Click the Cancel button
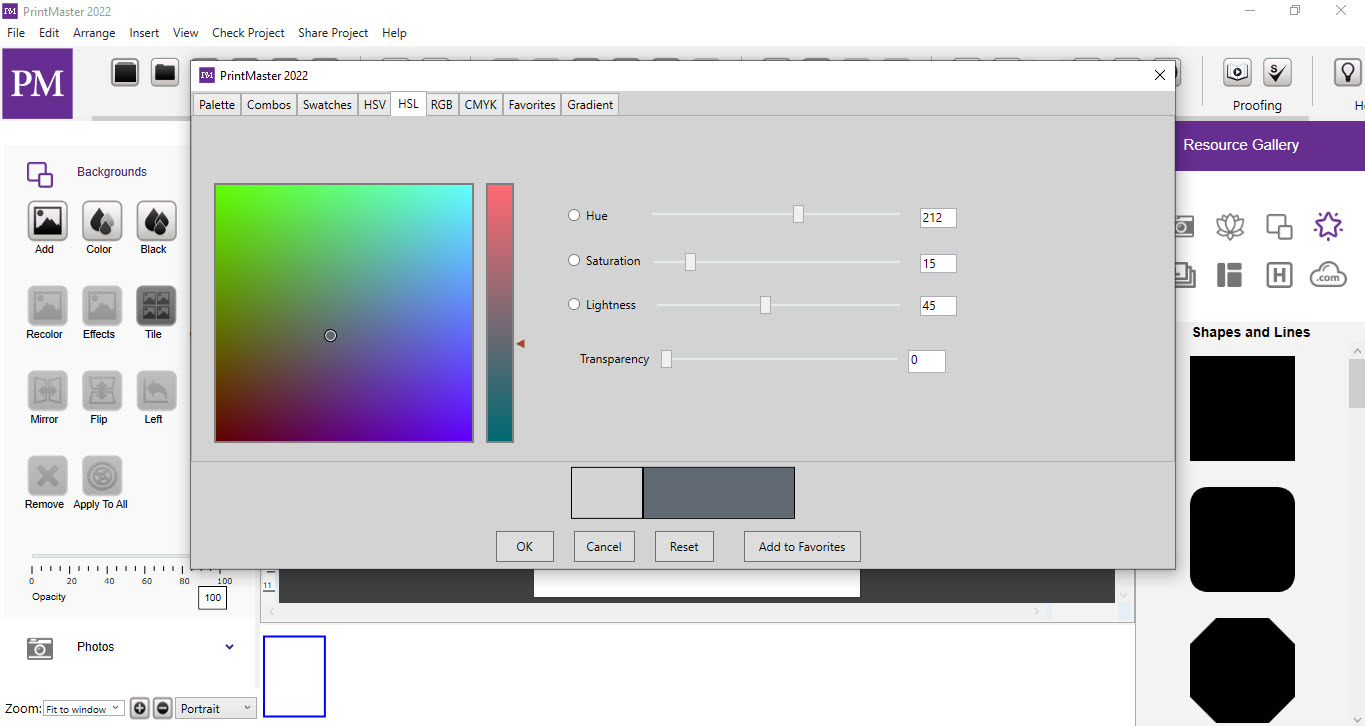This screenshot has height=726, width=1365. pos(604,546)
